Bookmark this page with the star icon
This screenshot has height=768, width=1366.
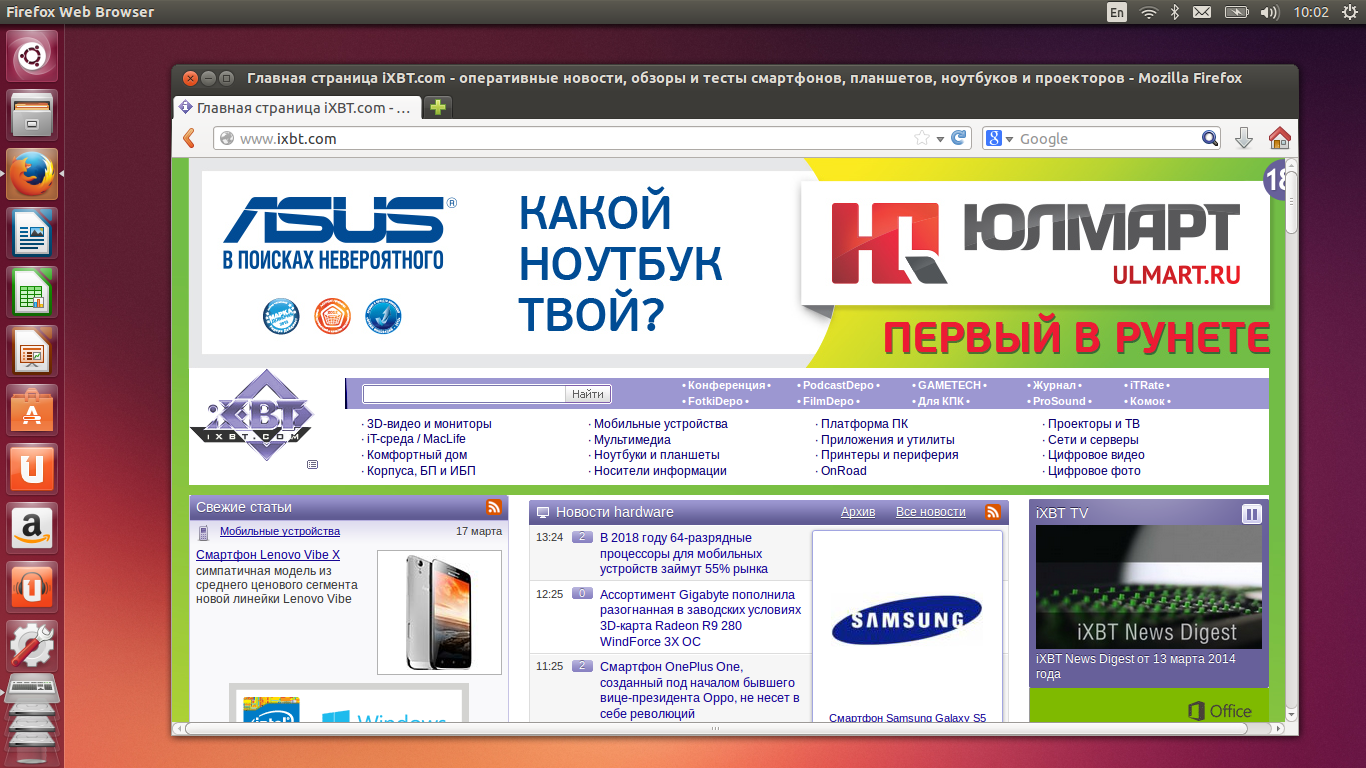(x=921, y=138)
